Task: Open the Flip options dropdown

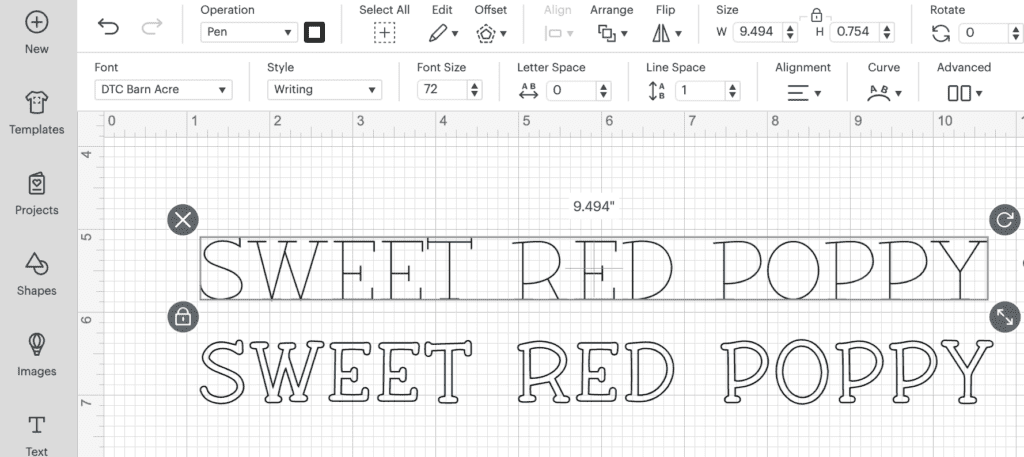Action: click(x=667, y=33)
